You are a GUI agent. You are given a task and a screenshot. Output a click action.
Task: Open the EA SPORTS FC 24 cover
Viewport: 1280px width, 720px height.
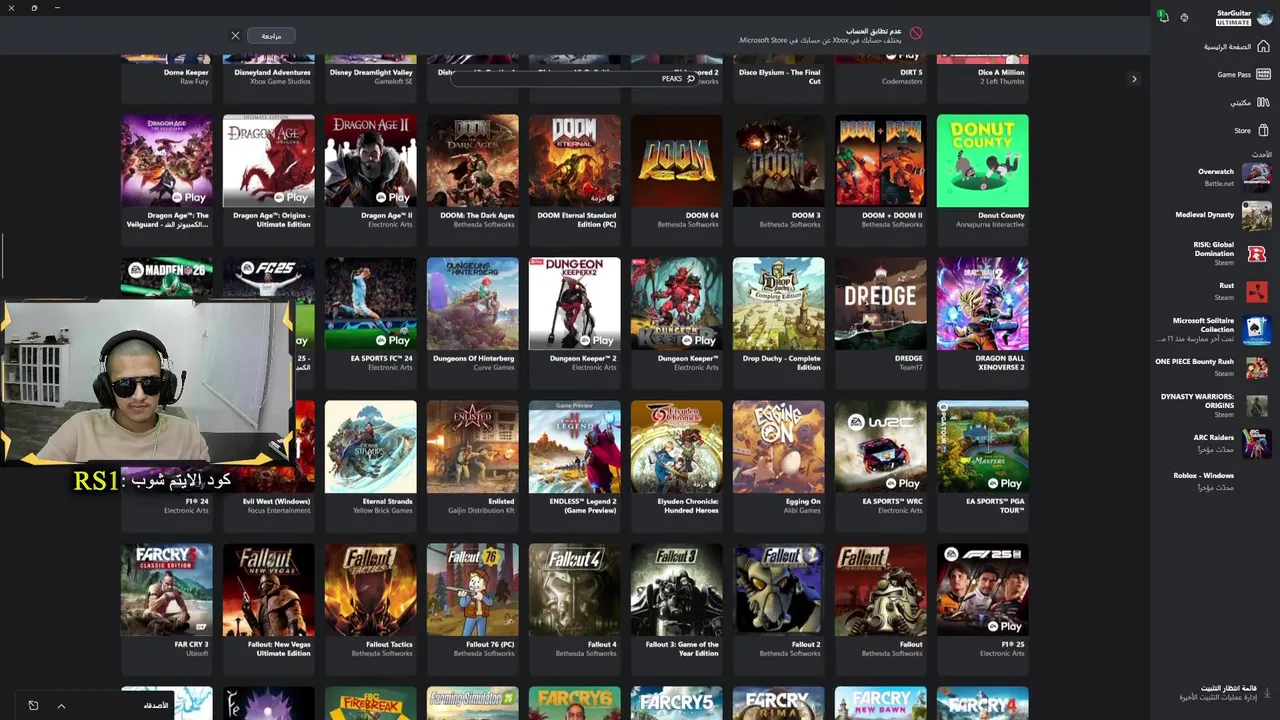(371, 304)
